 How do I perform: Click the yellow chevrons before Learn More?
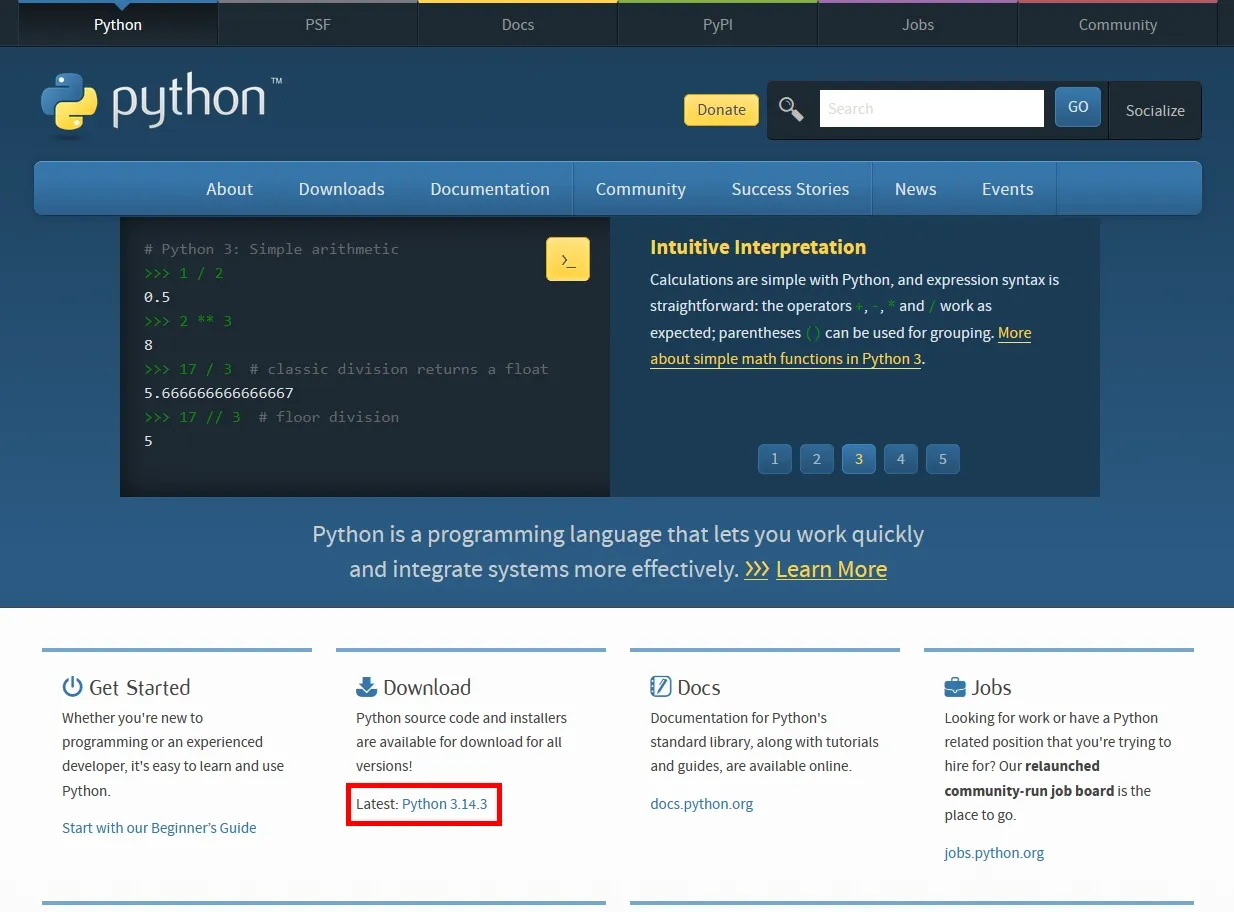756,569
